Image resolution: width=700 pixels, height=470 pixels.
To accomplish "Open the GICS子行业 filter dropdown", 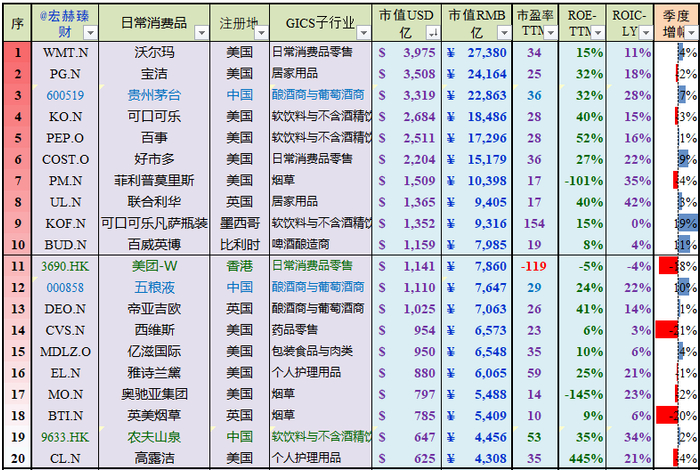I will point(364,33).
